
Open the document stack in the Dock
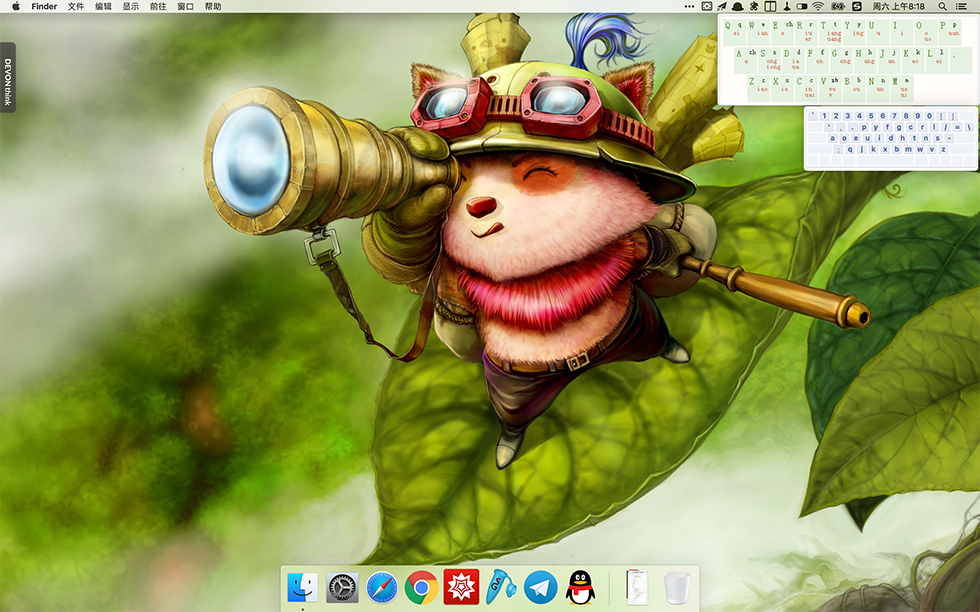637,588
